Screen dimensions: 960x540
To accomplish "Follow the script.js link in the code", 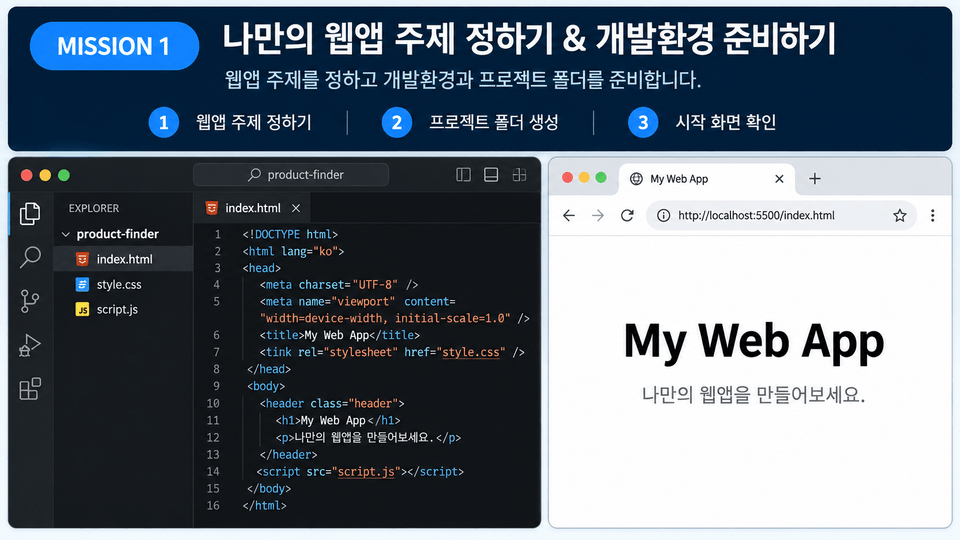I will (366, 471).
